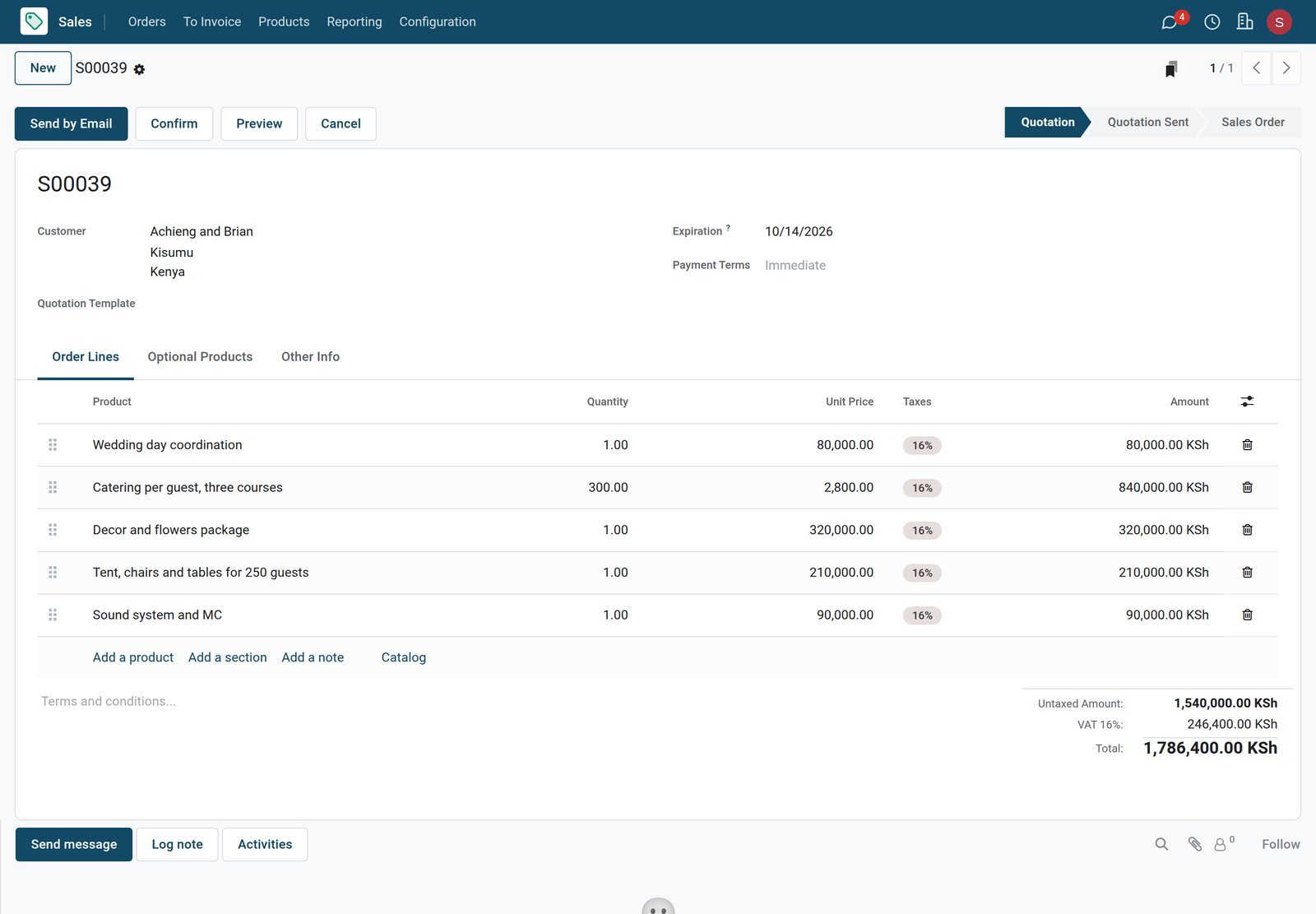Open the conversations messages icon
Screen dimensions: 1316x914
pos(1169,22)
